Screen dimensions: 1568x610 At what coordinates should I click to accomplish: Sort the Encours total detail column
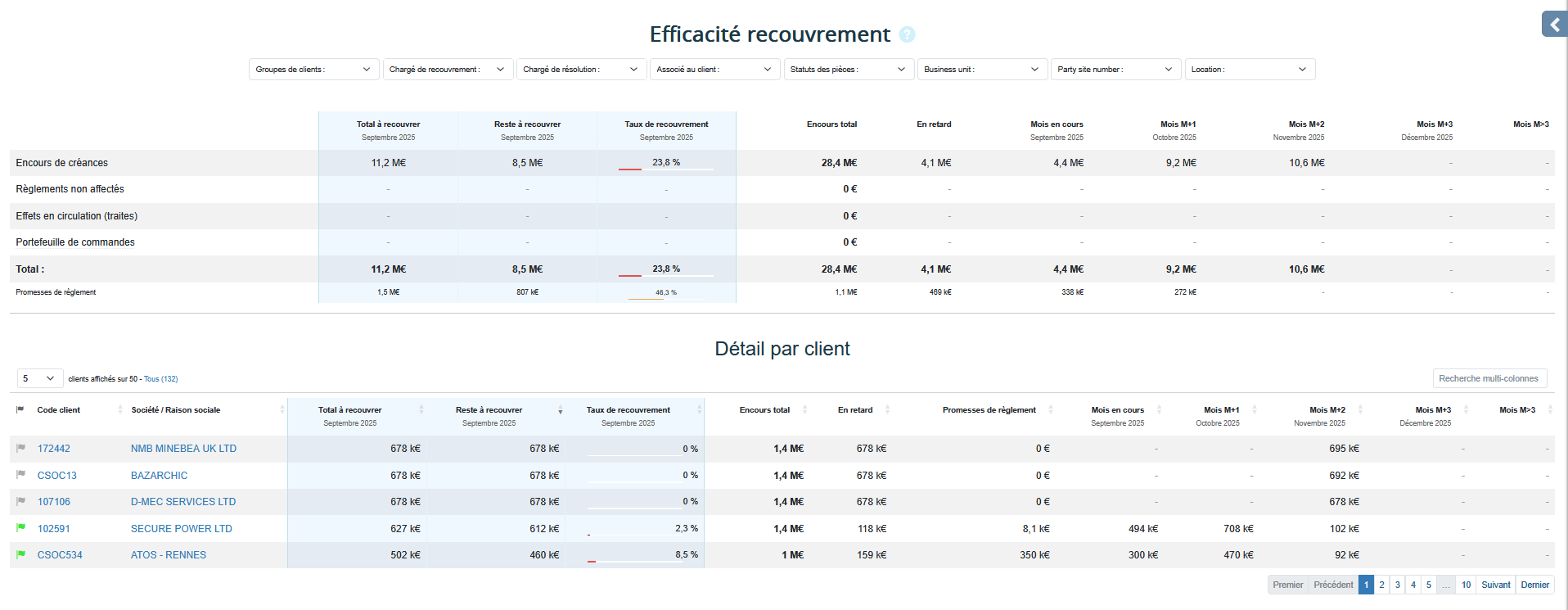tap(804, 409)
